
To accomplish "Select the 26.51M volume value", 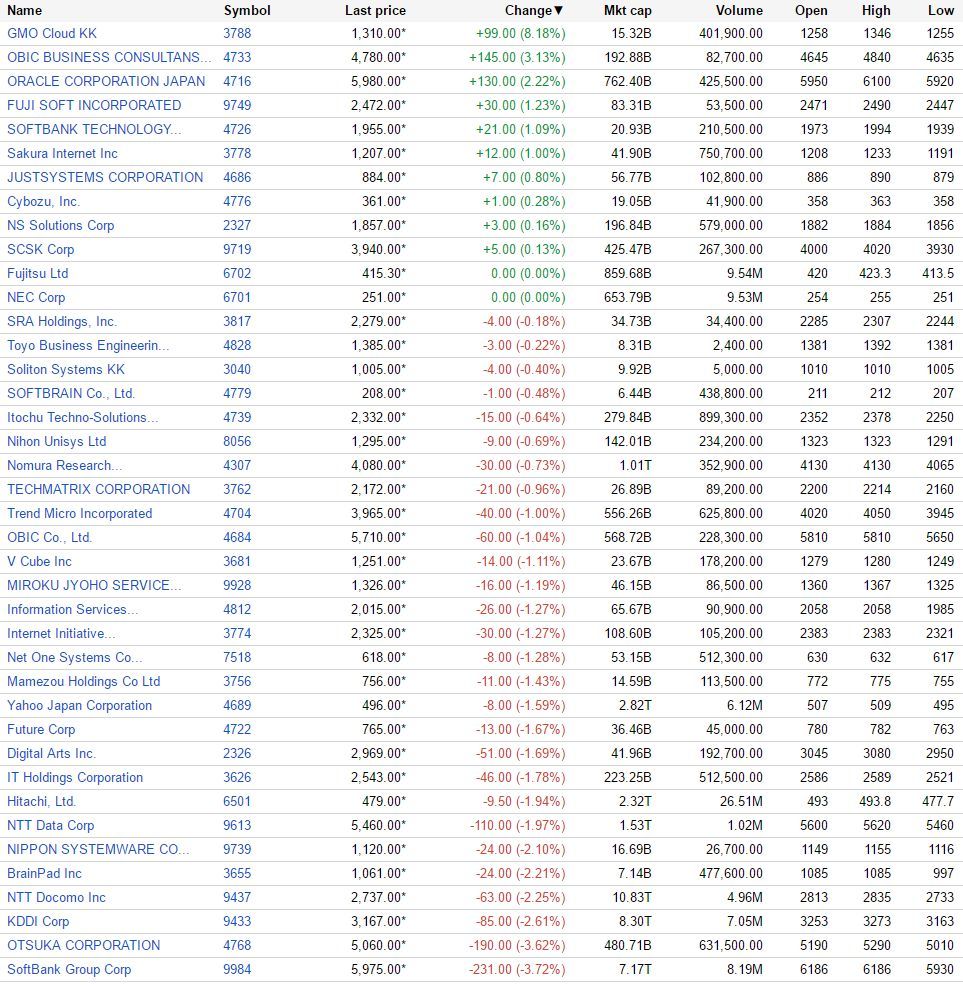I will [741, 802].
